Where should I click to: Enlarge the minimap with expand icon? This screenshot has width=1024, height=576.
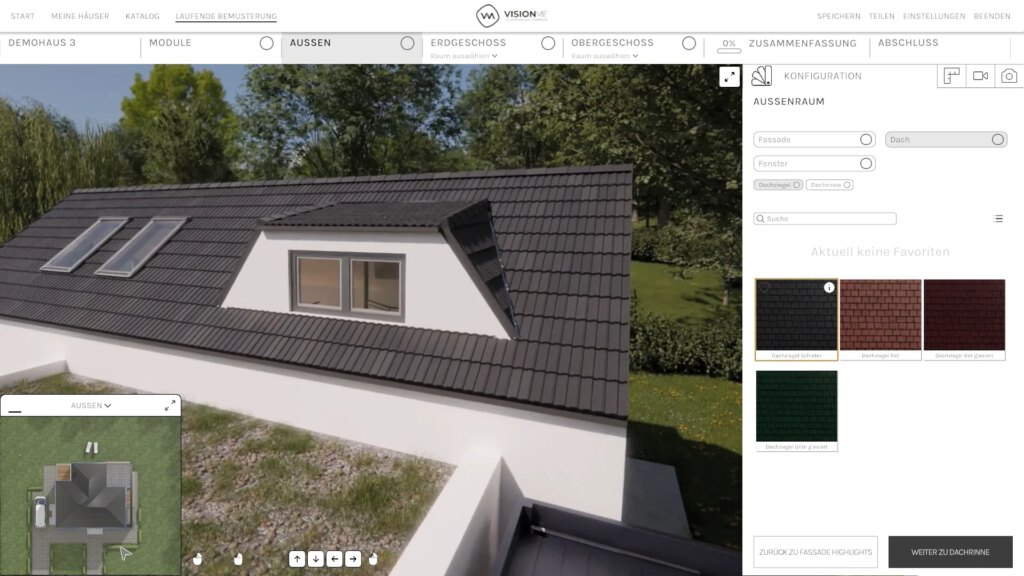[x=170, y=405]
